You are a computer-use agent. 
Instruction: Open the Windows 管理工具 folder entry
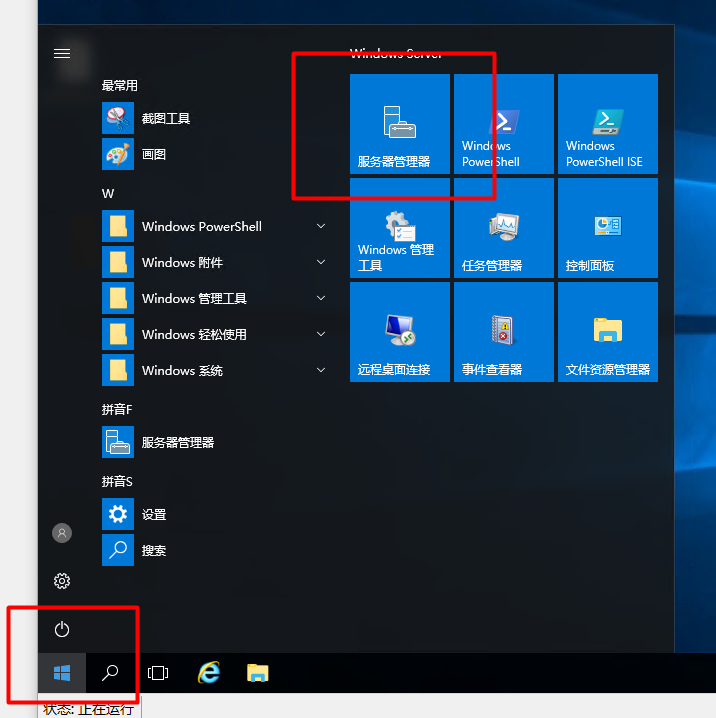[x=215, y=298]
